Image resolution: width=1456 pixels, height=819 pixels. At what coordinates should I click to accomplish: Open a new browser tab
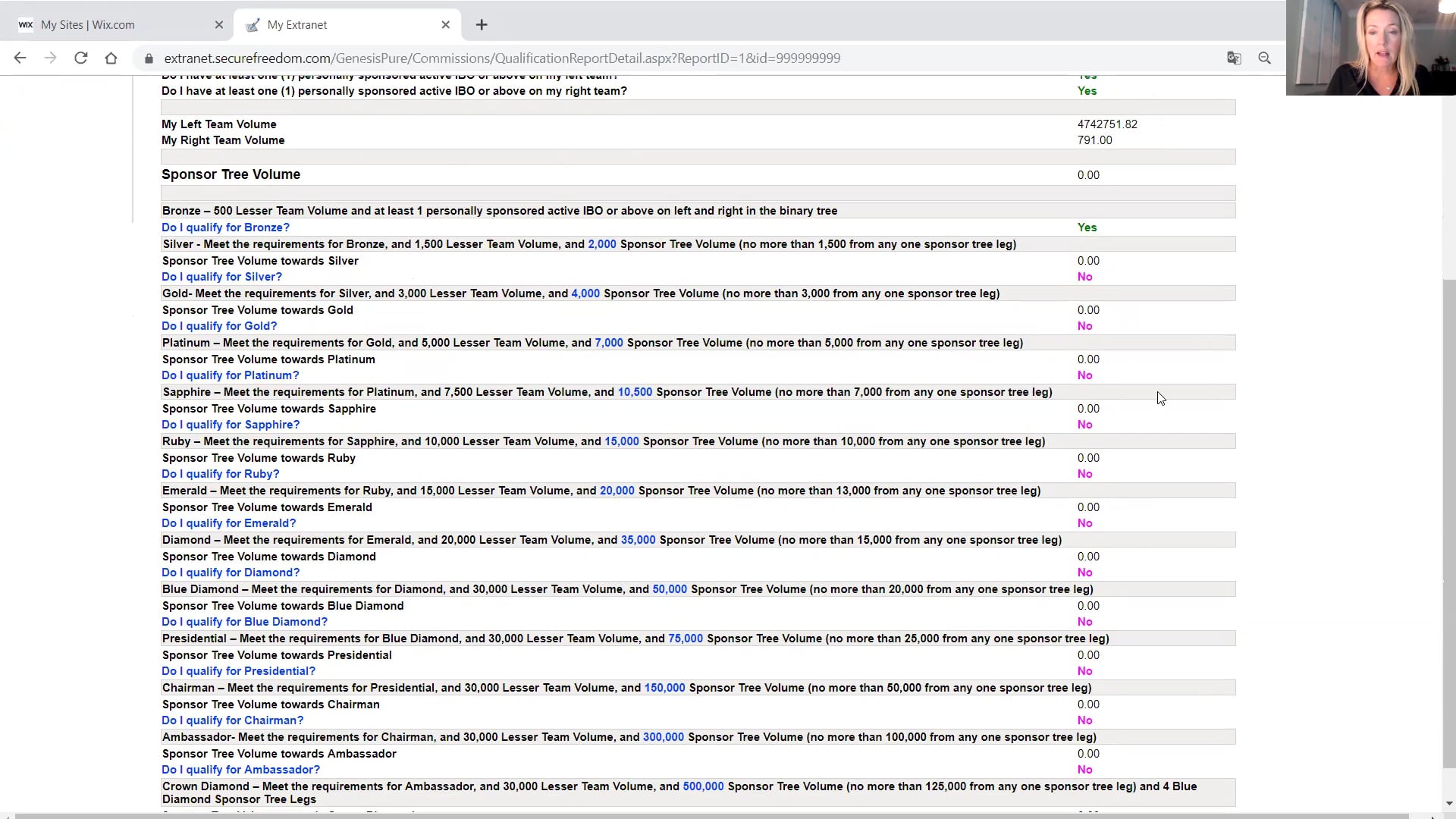click(x=482, y=25)
